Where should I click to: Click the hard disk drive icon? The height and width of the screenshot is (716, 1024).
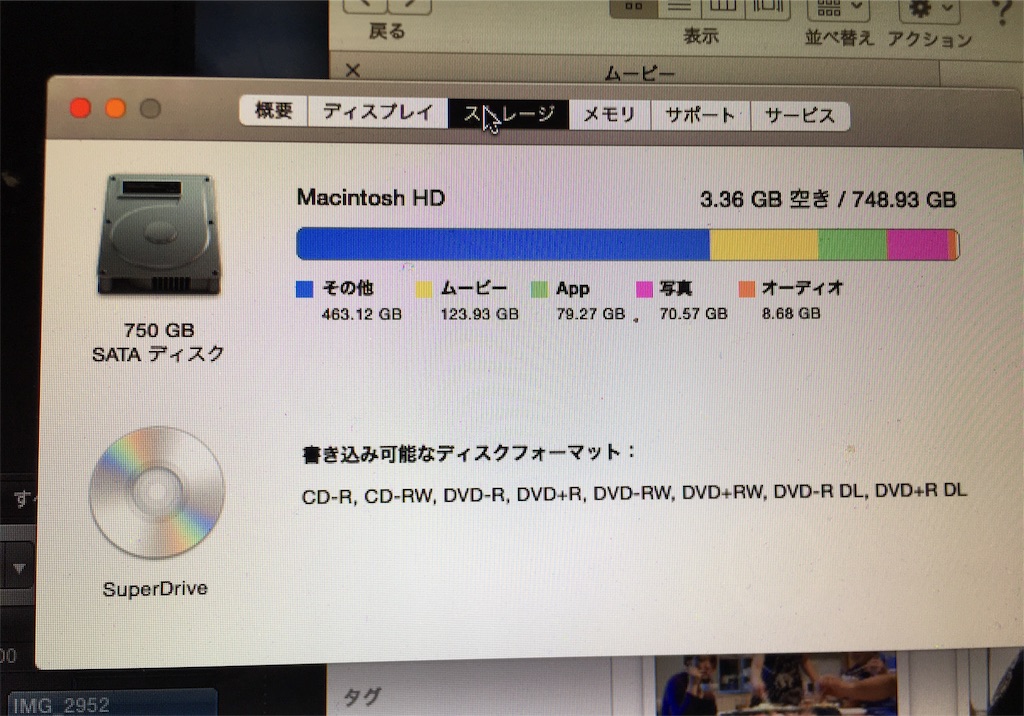(158, 235)
